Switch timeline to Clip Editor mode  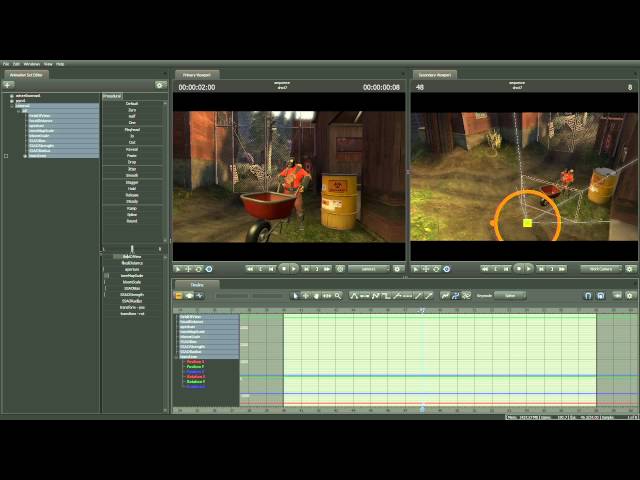178,296
